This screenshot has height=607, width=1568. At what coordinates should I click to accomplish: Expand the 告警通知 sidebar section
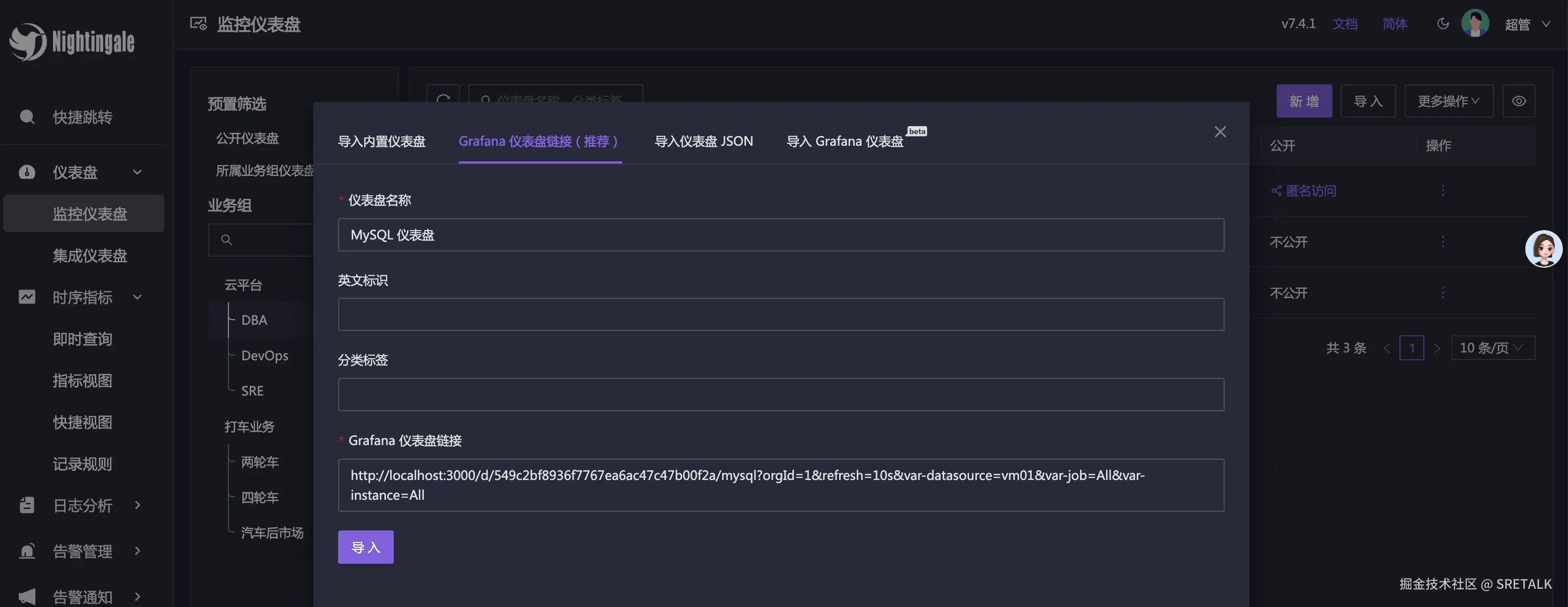(137, 597)
